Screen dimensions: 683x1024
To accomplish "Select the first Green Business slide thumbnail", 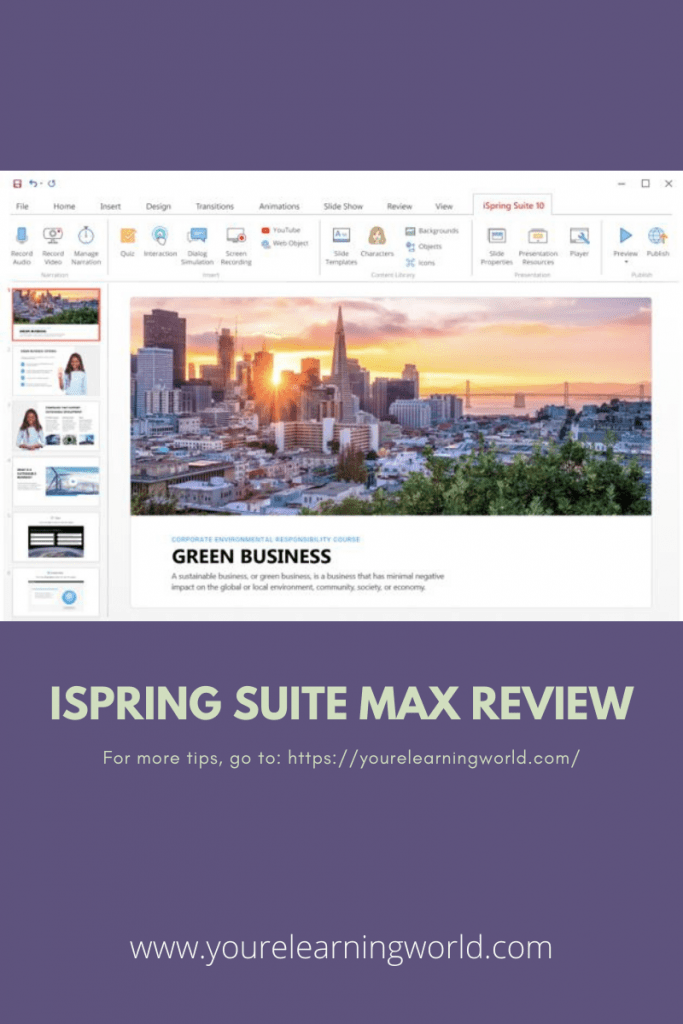I will (x=56, y=314).
